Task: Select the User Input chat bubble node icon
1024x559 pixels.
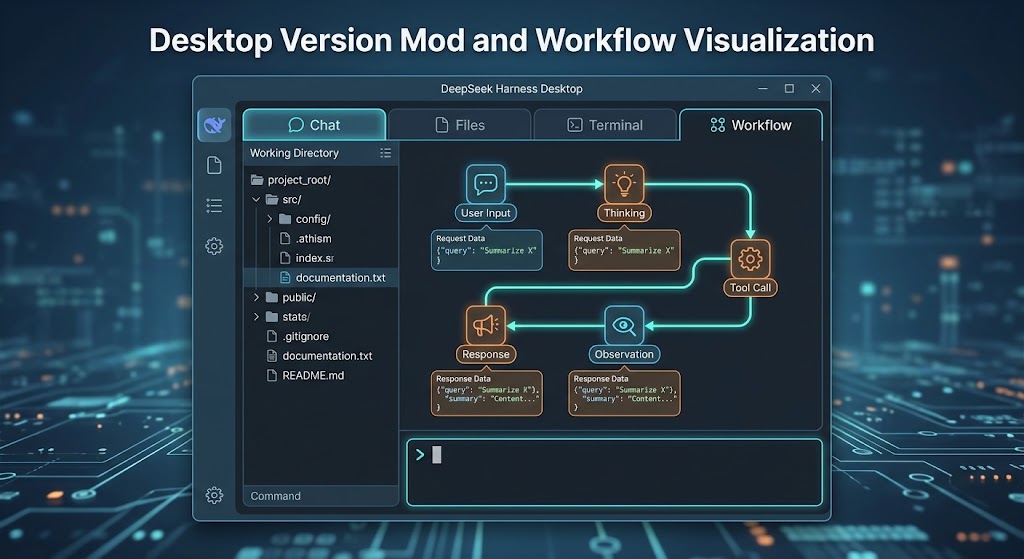Action: click(485, 184)
